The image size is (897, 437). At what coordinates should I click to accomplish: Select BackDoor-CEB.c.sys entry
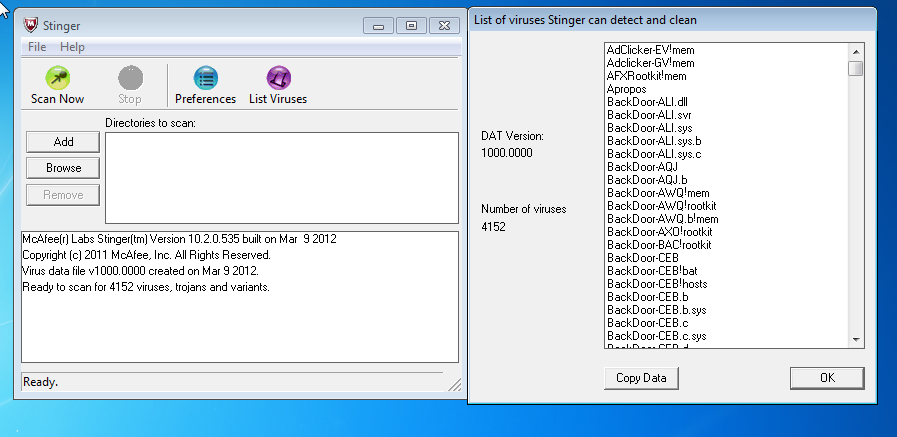(x=657, y=336)
